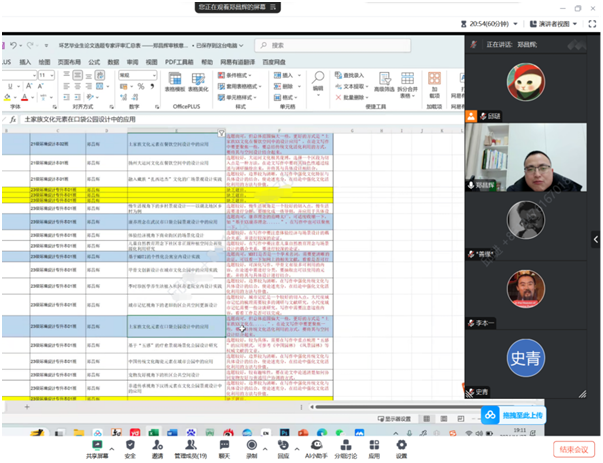Click the 回应 reactions item
This screenshot has width=603, height=463.
[x=283, y=449]
